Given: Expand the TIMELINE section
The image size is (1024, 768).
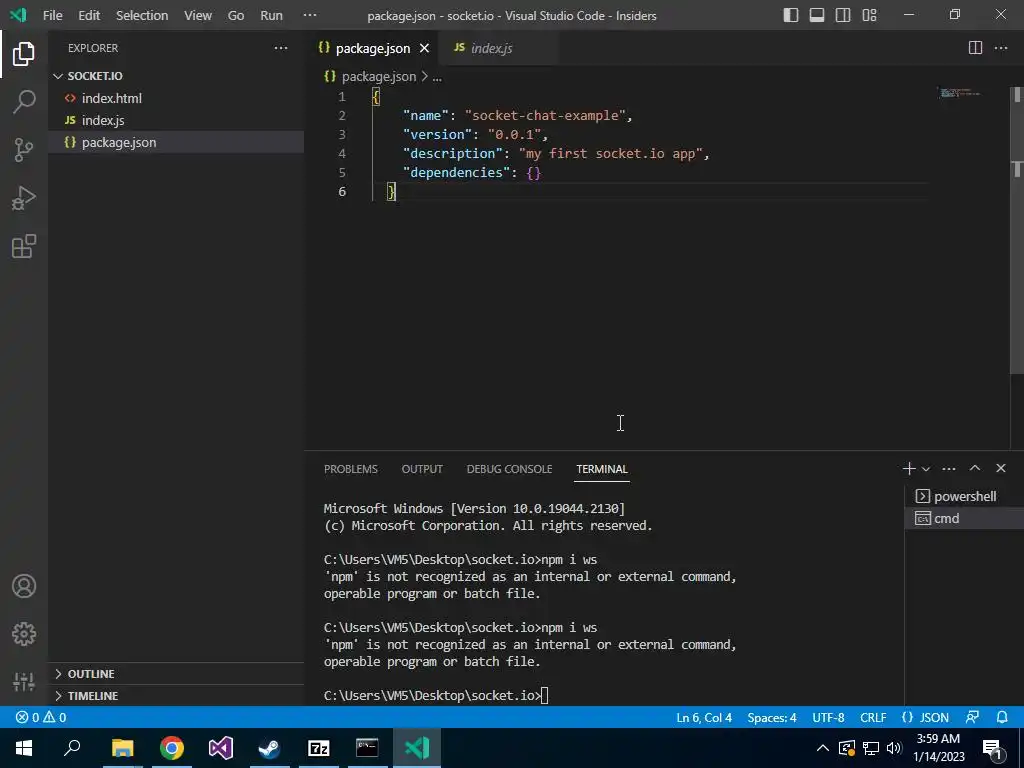Looking at the screenshot, I should (x=176, y=696).
